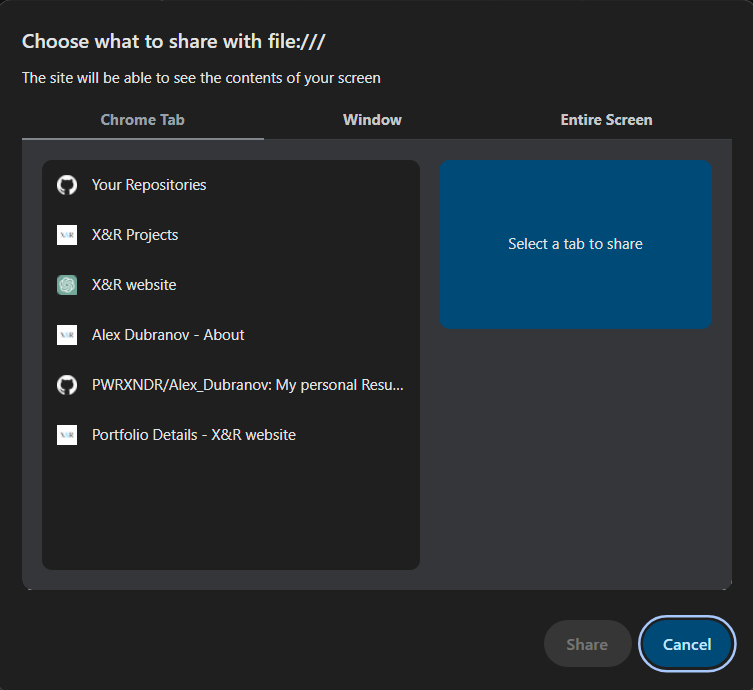This screenshot has height=690, width=753.
Task: Pick Portfolio Details - X&R website entry
Action: click(231, 435)
